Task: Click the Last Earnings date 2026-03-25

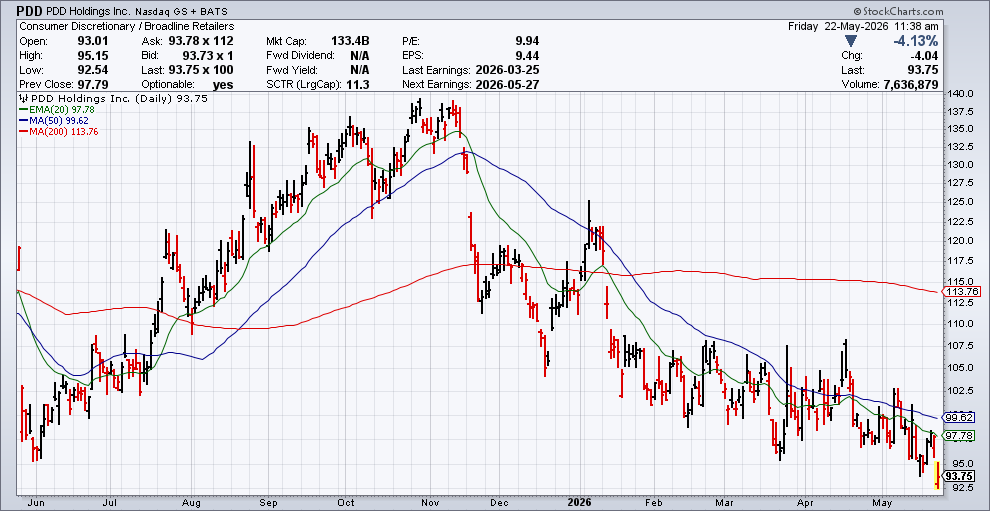Action: [506, 69]
